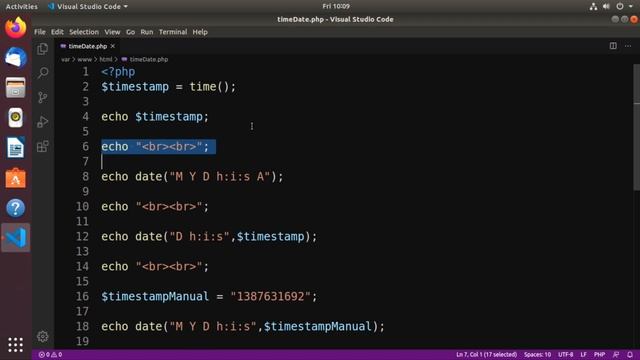Launch Thunderbird mail from the dock

click(x=16, y=58)
